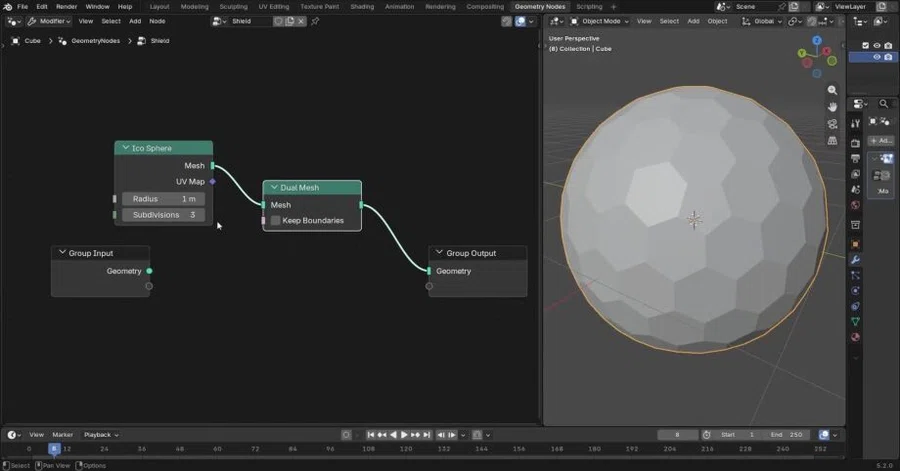Select the pan hand icon in viewport

(832, 107)
